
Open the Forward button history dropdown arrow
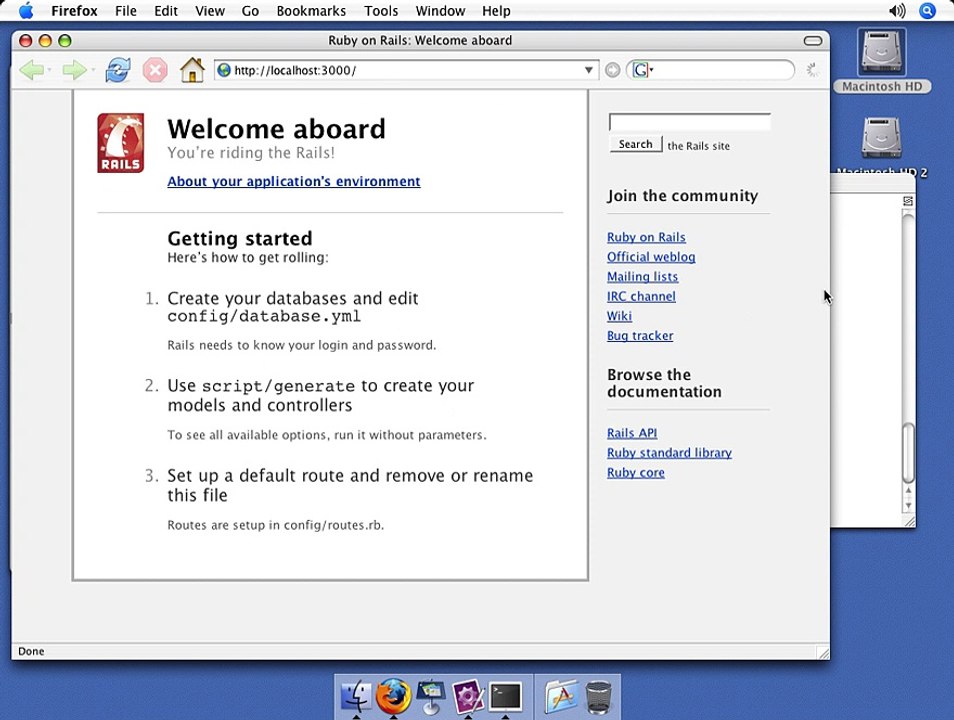tap(92, 71)
